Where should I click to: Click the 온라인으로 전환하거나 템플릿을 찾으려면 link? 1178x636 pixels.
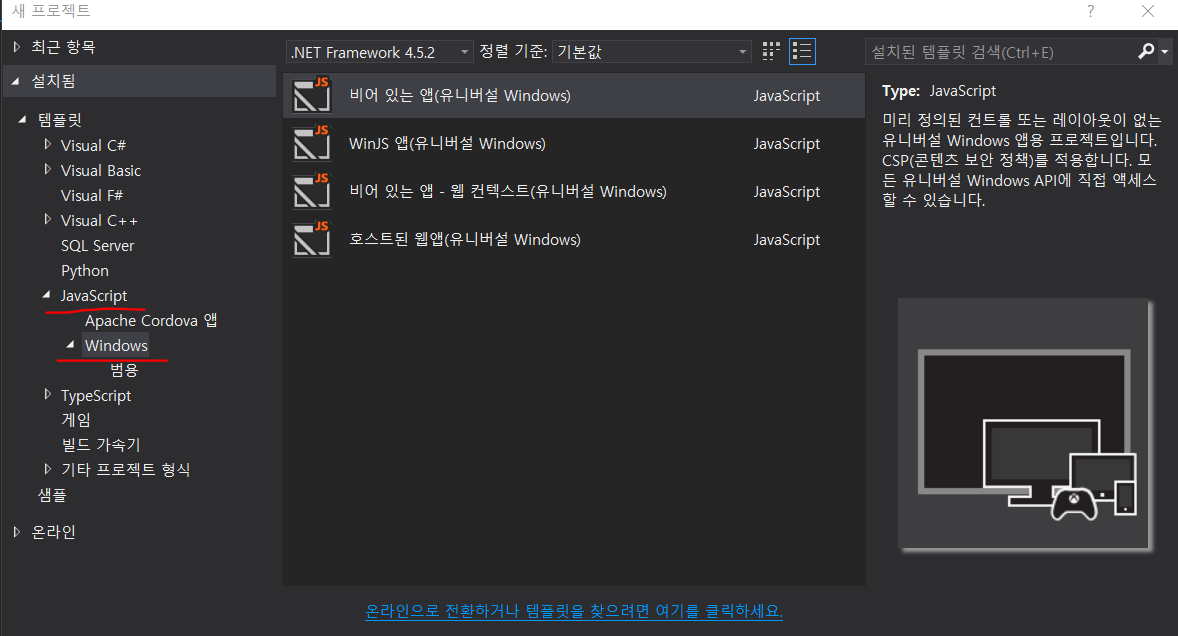(574, 611)
